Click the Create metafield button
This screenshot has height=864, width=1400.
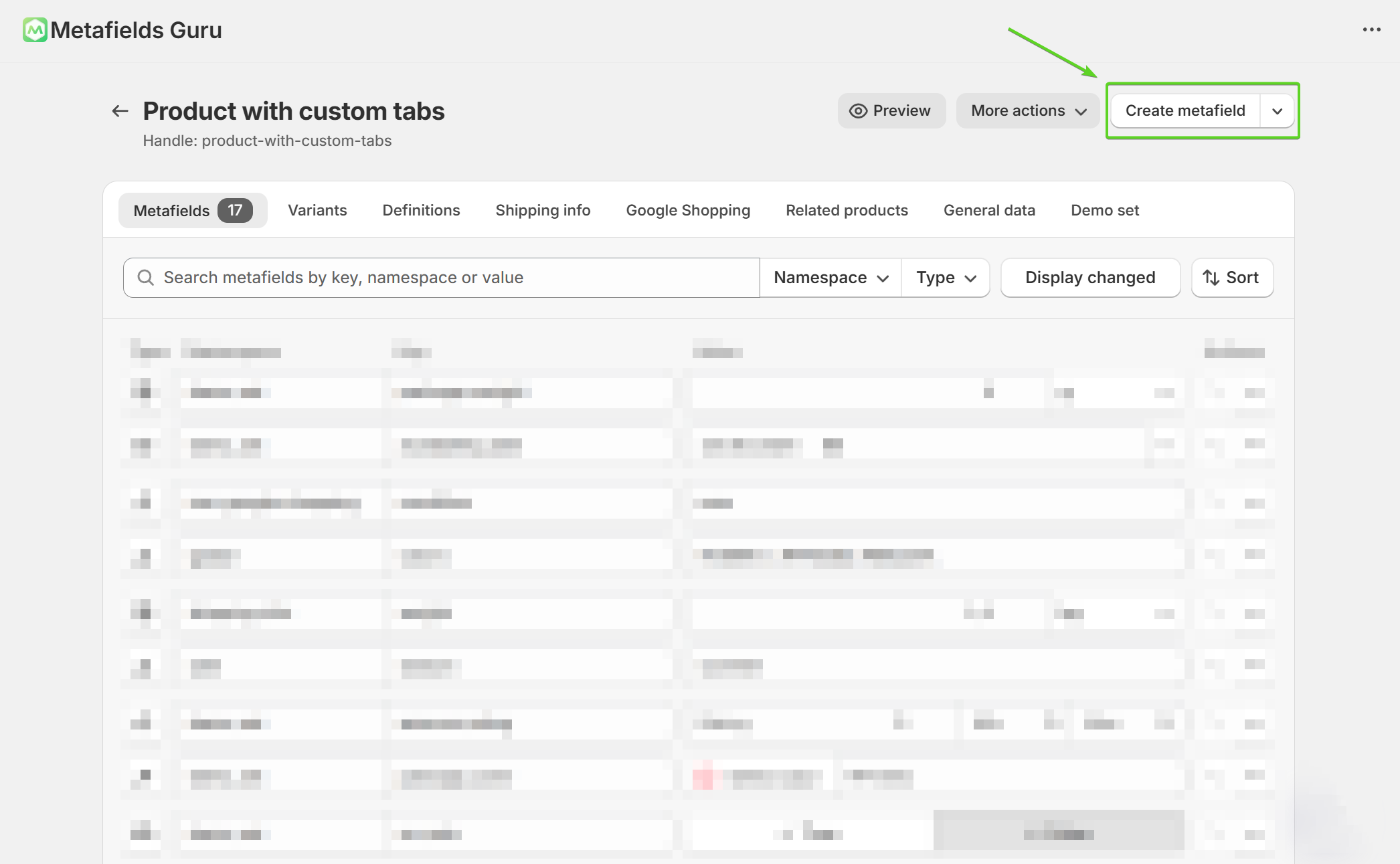click(1185, 111)
